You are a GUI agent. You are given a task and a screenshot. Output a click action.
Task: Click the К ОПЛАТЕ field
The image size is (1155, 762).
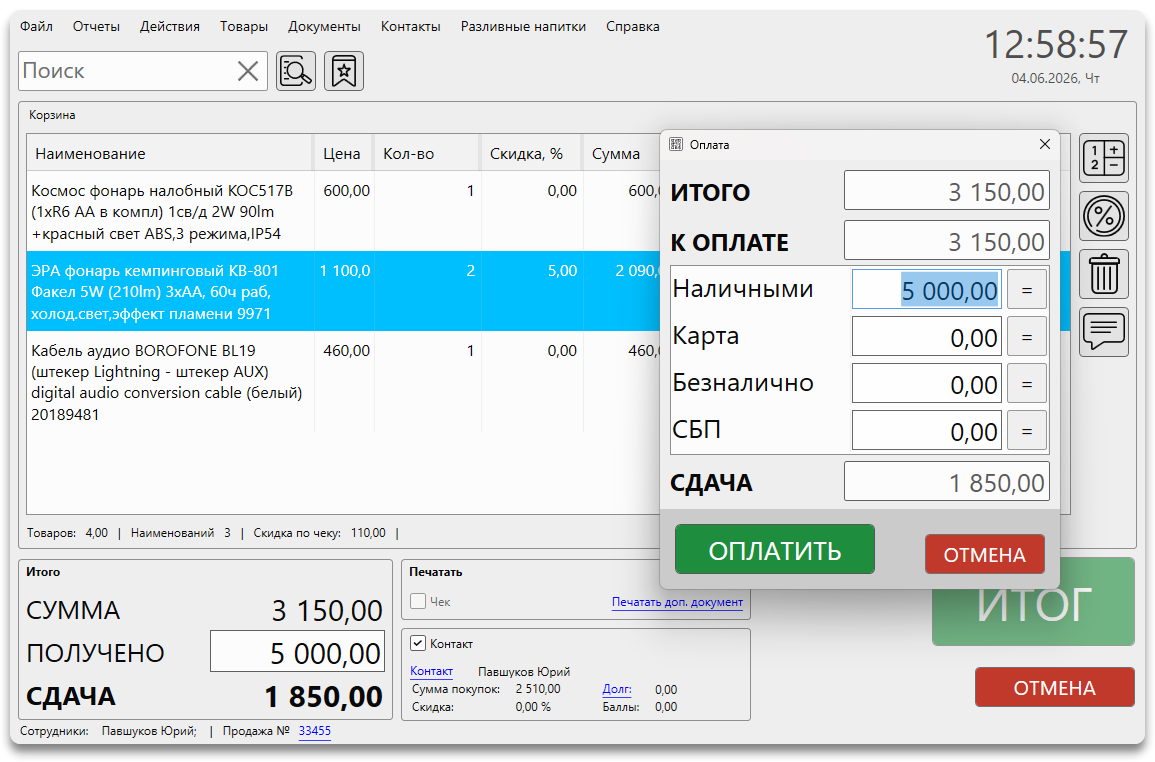947,241
